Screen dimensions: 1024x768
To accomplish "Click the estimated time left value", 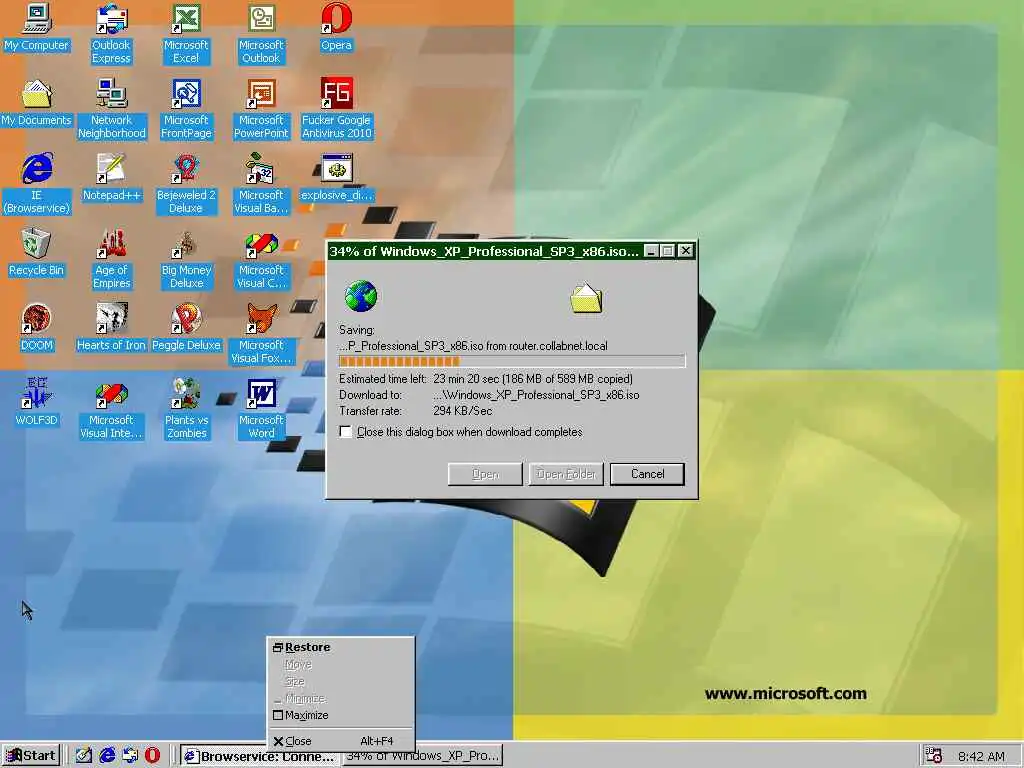I will 532,379.
